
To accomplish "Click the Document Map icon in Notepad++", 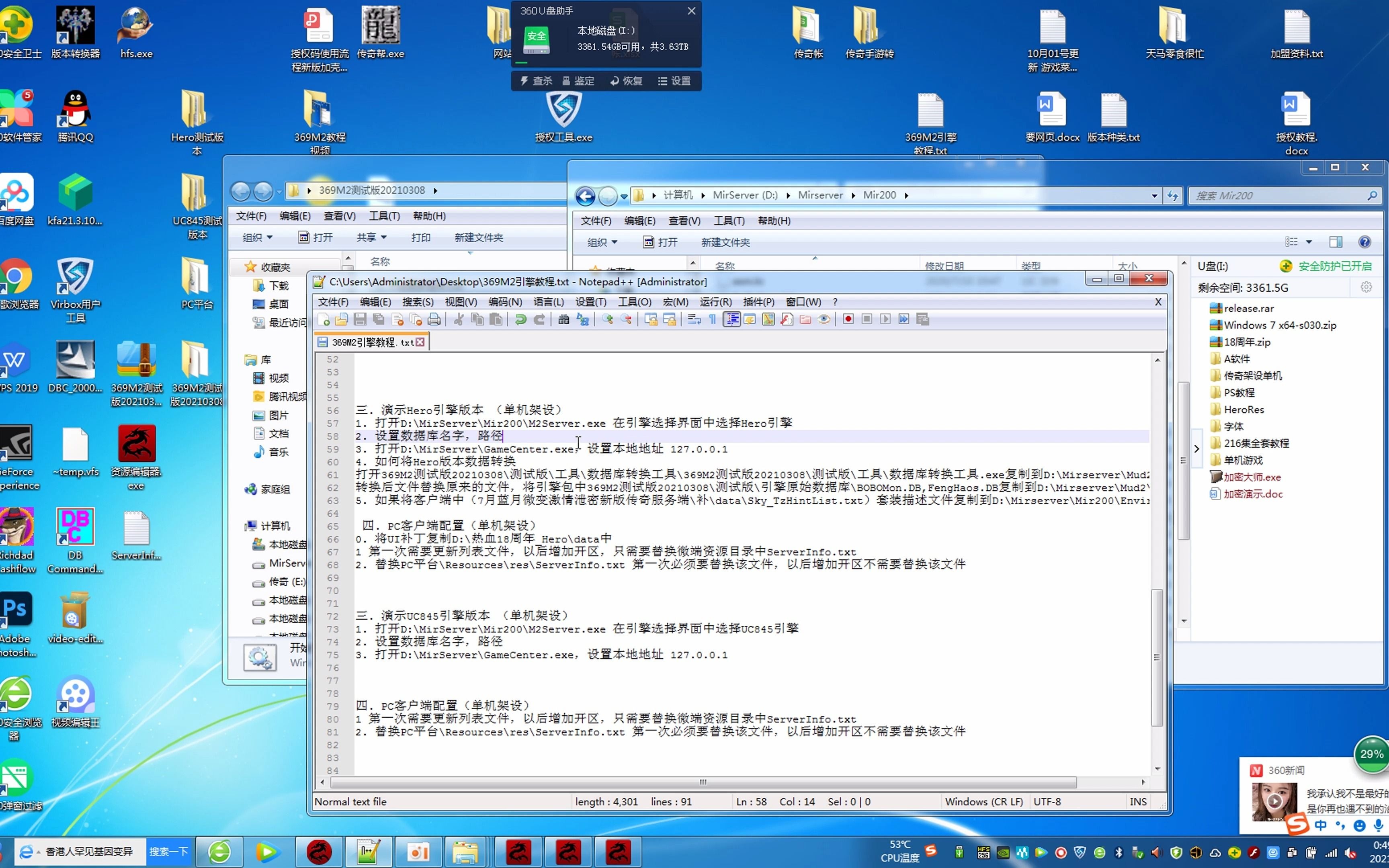I will 768,319.
